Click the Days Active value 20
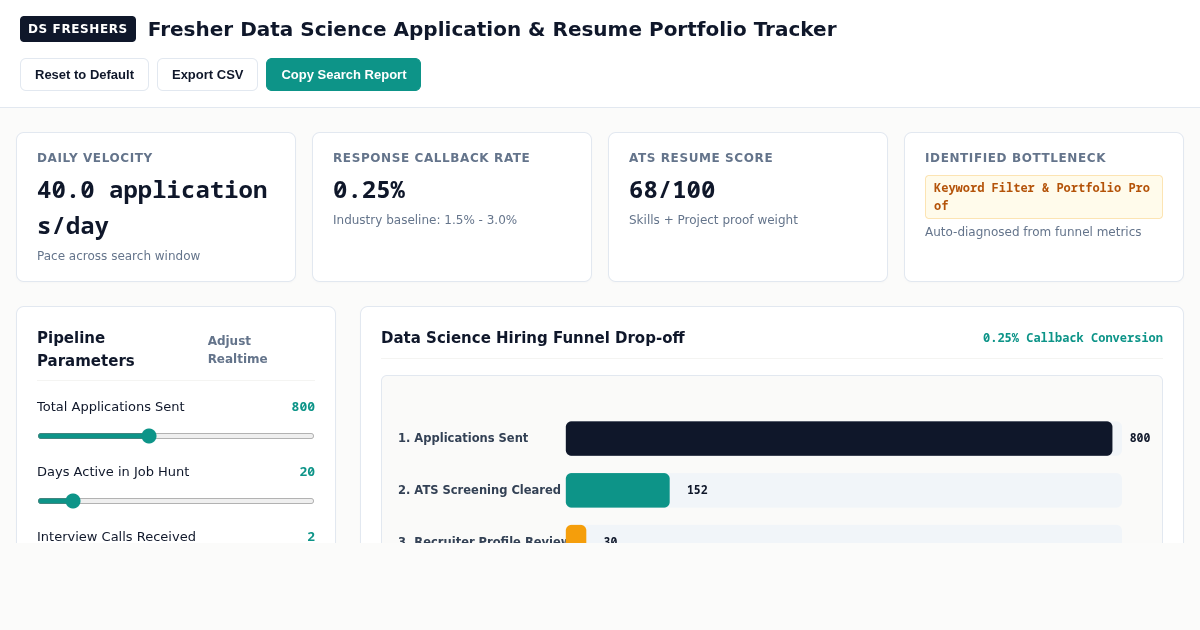The width and height of the screenshot is (1200, 630). point(307,472)
